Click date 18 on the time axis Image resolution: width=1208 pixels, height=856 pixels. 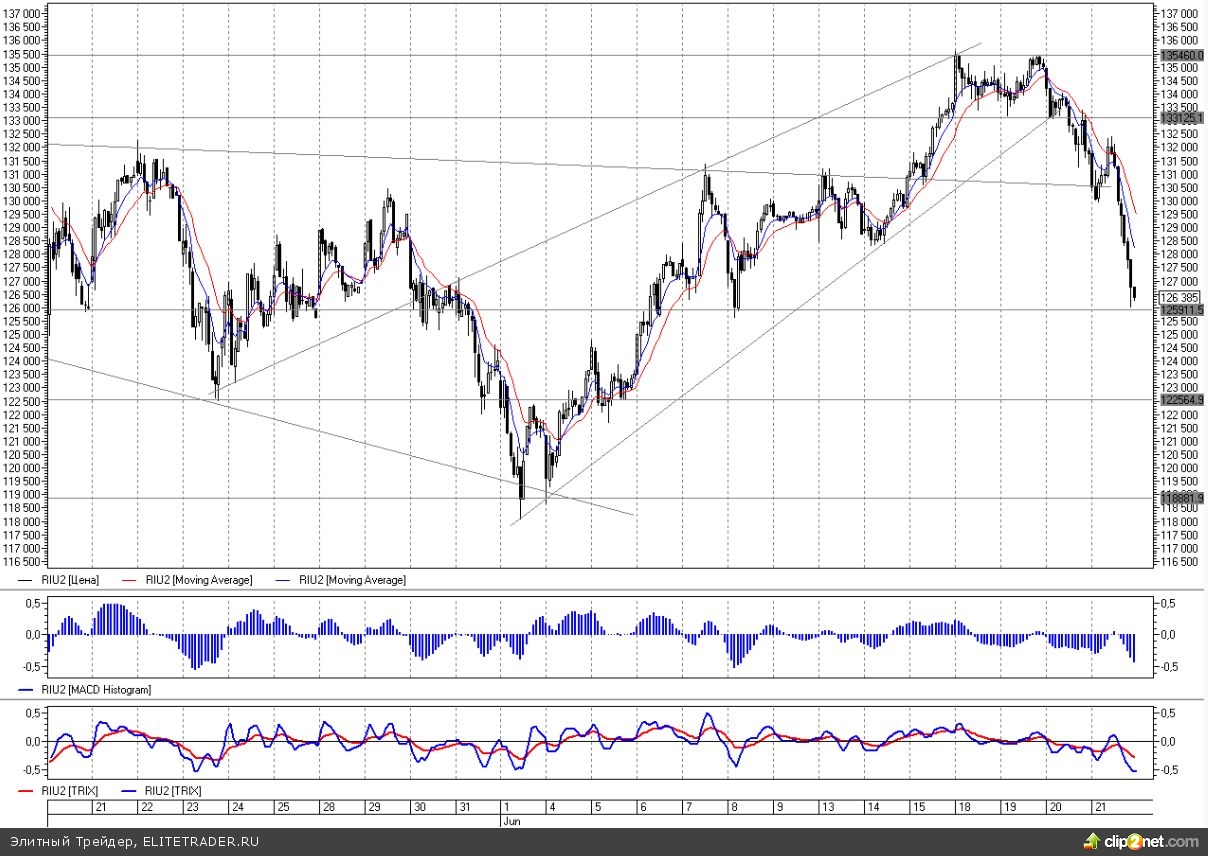pos(964,807)
